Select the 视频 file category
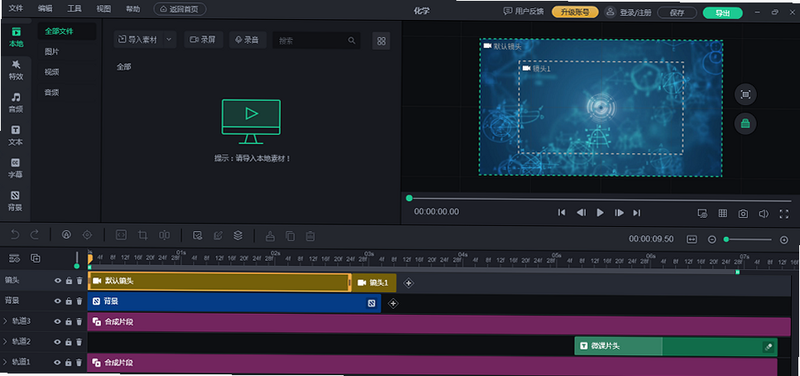800x376 pixels. [x=52, y=72]
